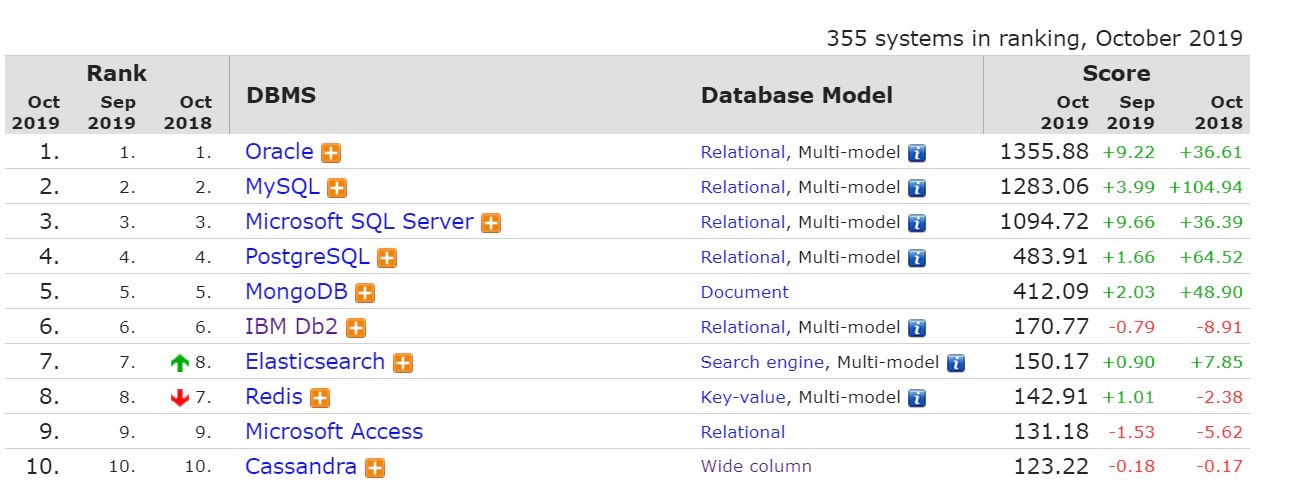Click the plus icon next to MongoDB

tap(365, 293)
